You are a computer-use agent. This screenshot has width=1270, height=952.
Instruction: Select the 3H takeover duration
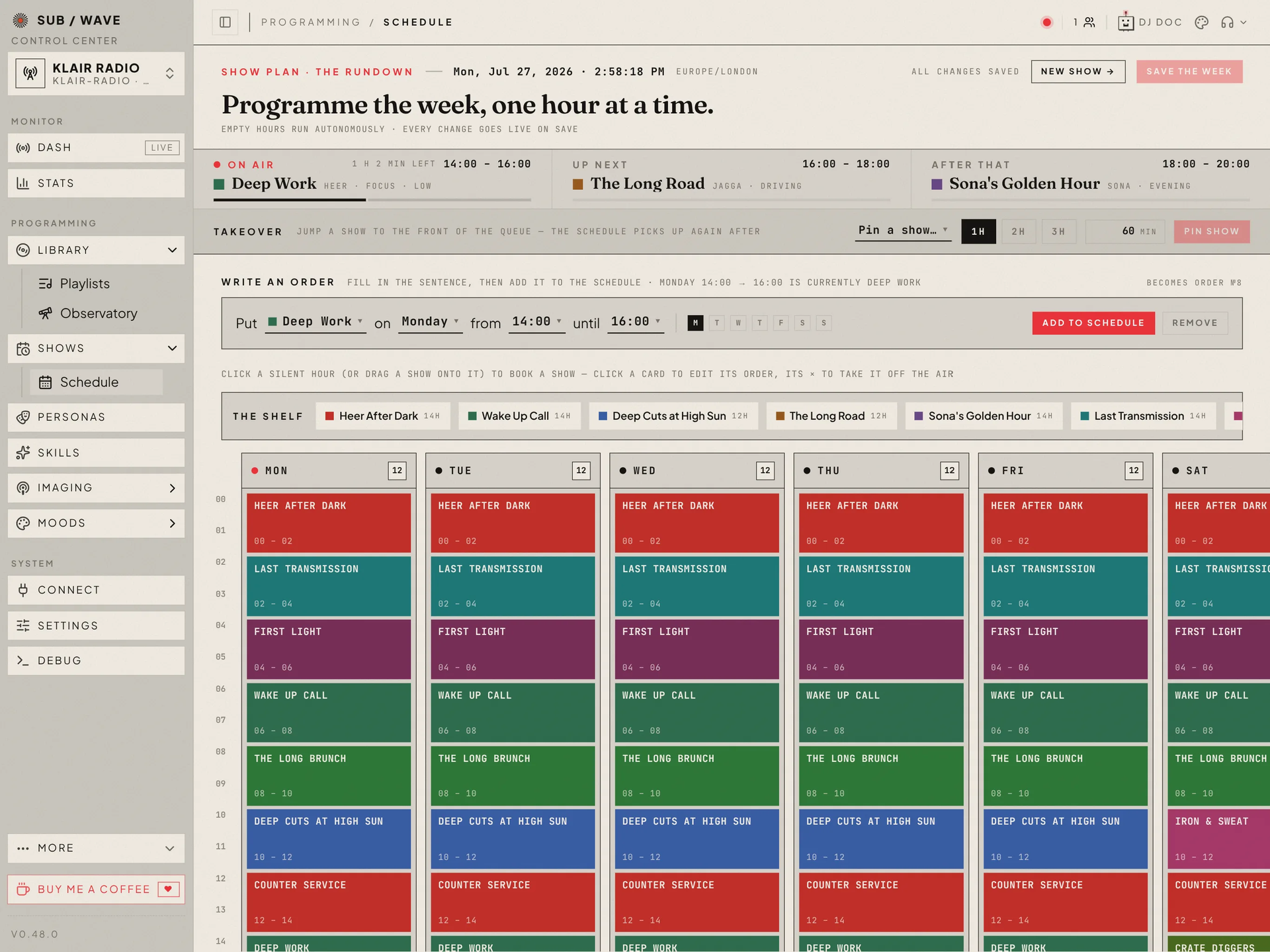[1059, 232]
